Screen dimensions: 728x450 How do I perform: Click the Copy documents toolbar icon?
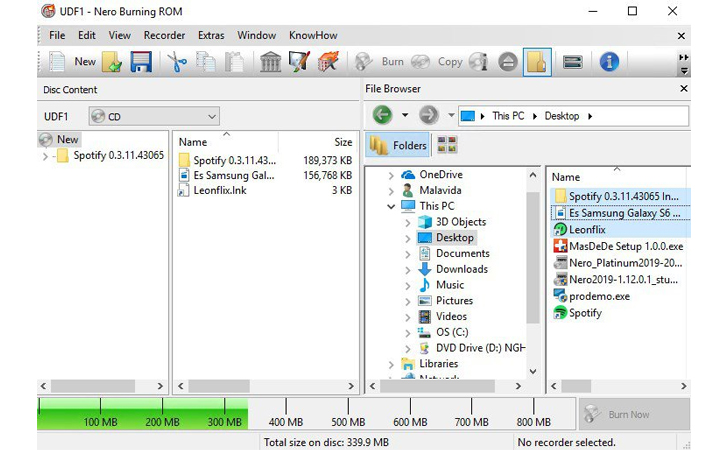coord(206,62)
